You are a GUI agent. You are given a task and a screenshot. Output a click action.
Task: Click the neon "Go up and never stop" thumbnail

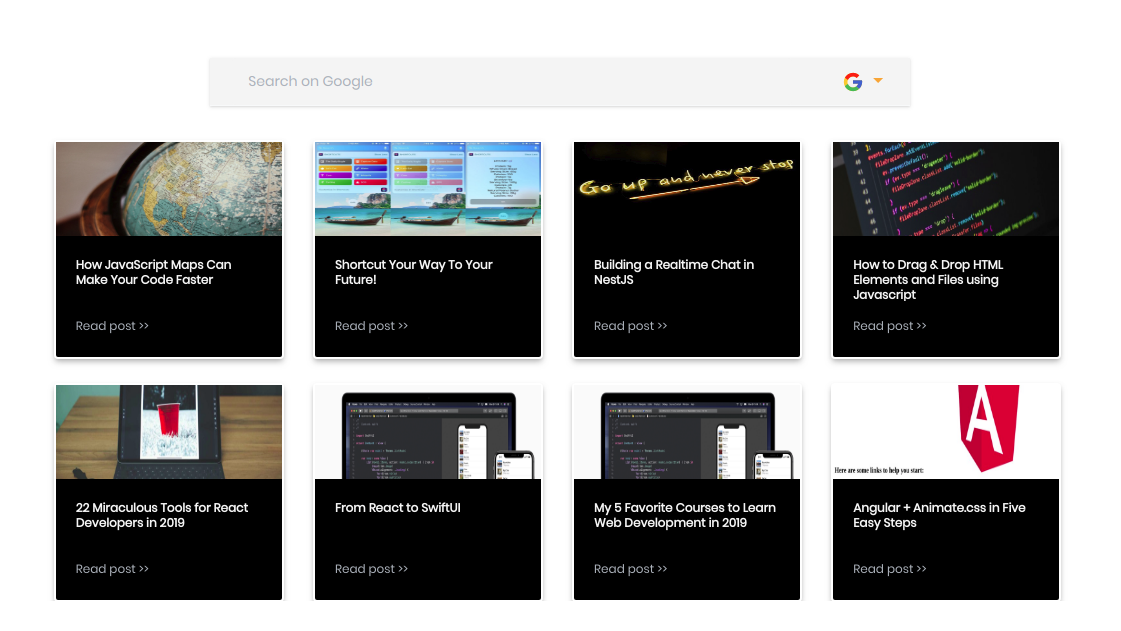[x=686, y=188]
